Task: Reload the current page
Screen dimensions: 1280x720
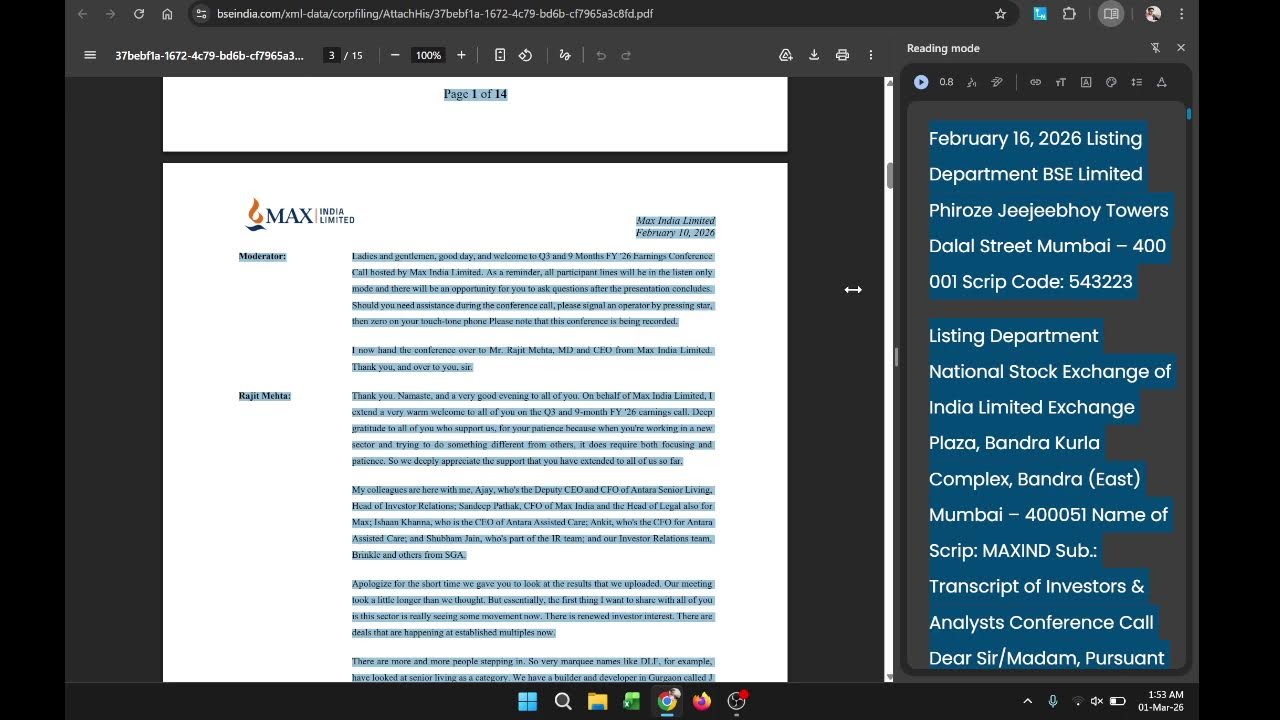Action: click(139, 14)
